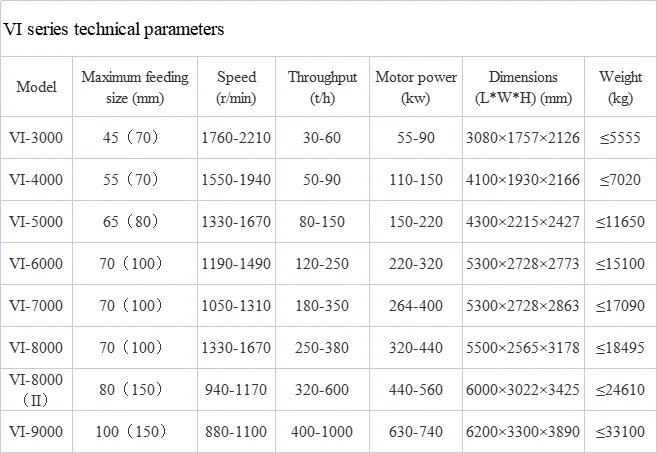This screenshot has height=453, width=657.
Task: Select the 1760-2210 speed value
Action: coord(236,137)
